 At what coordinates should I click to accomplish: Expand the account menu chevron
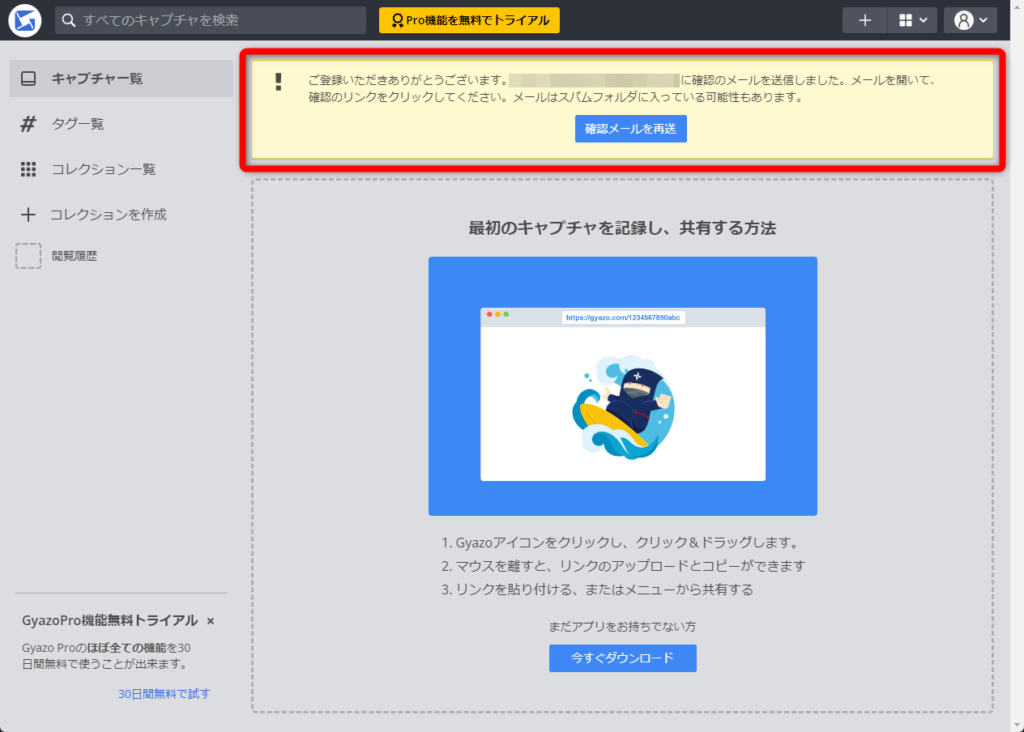coord(982,19)
